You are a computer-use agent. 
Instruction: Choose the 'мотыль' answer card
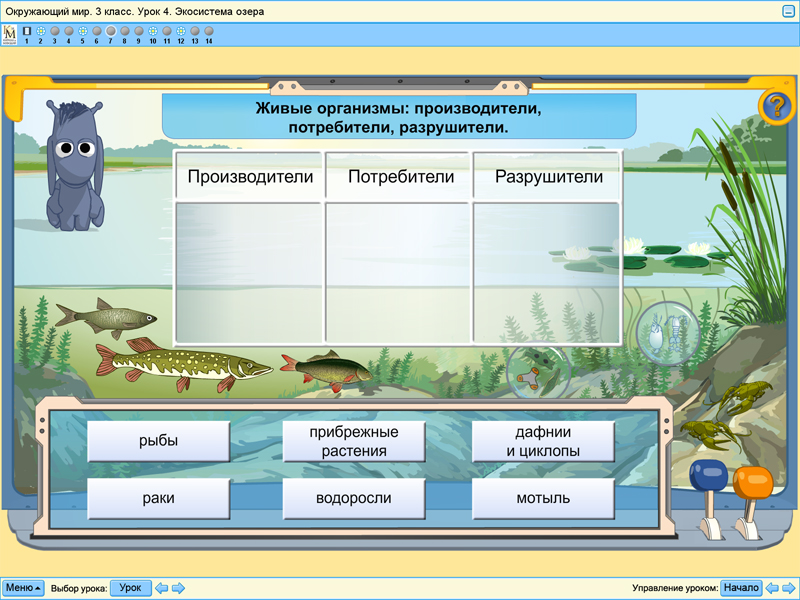point(543,498)
